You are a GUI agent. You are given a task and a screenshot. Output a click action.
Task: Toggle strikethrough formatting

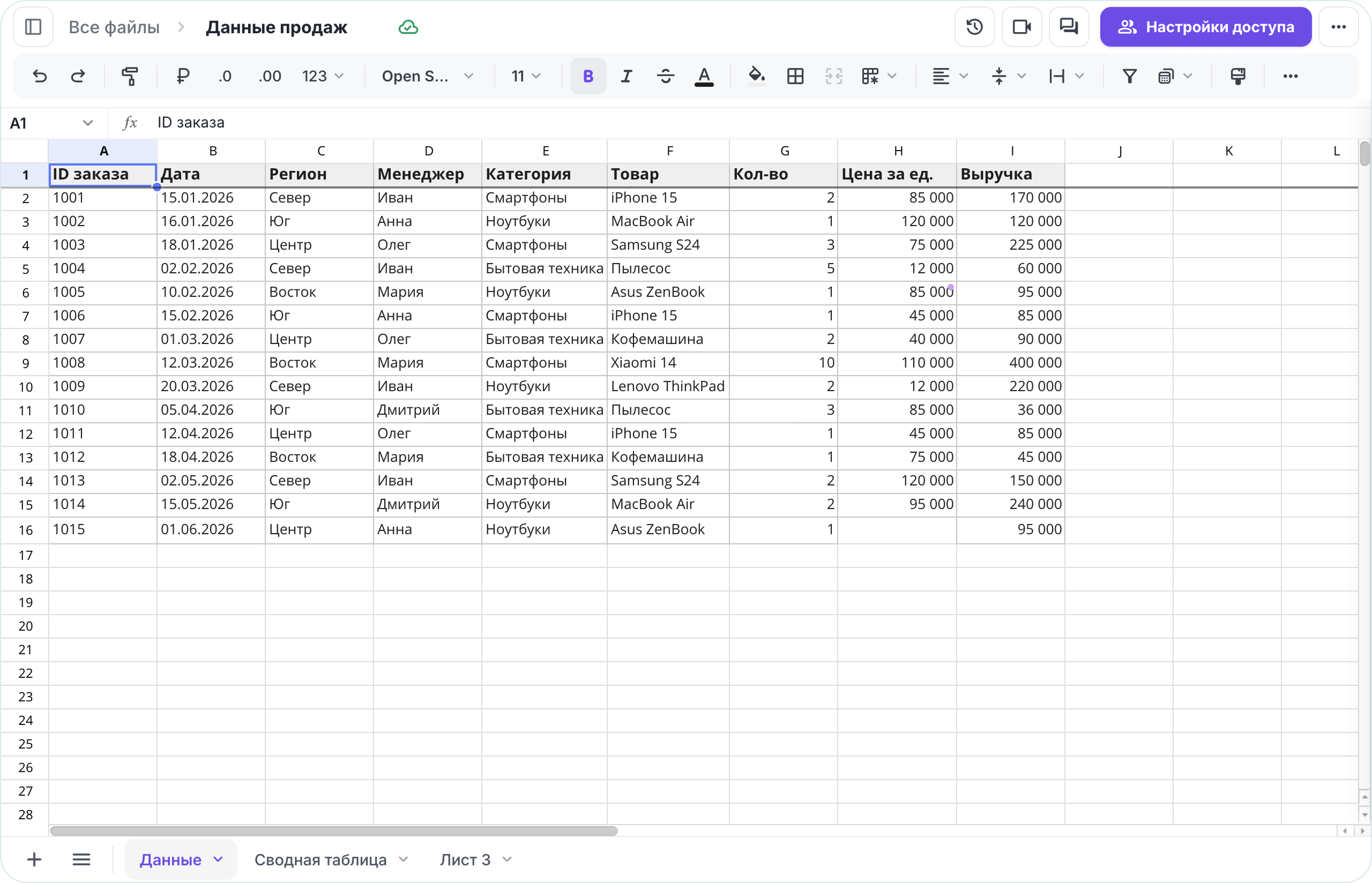point(665,76)
